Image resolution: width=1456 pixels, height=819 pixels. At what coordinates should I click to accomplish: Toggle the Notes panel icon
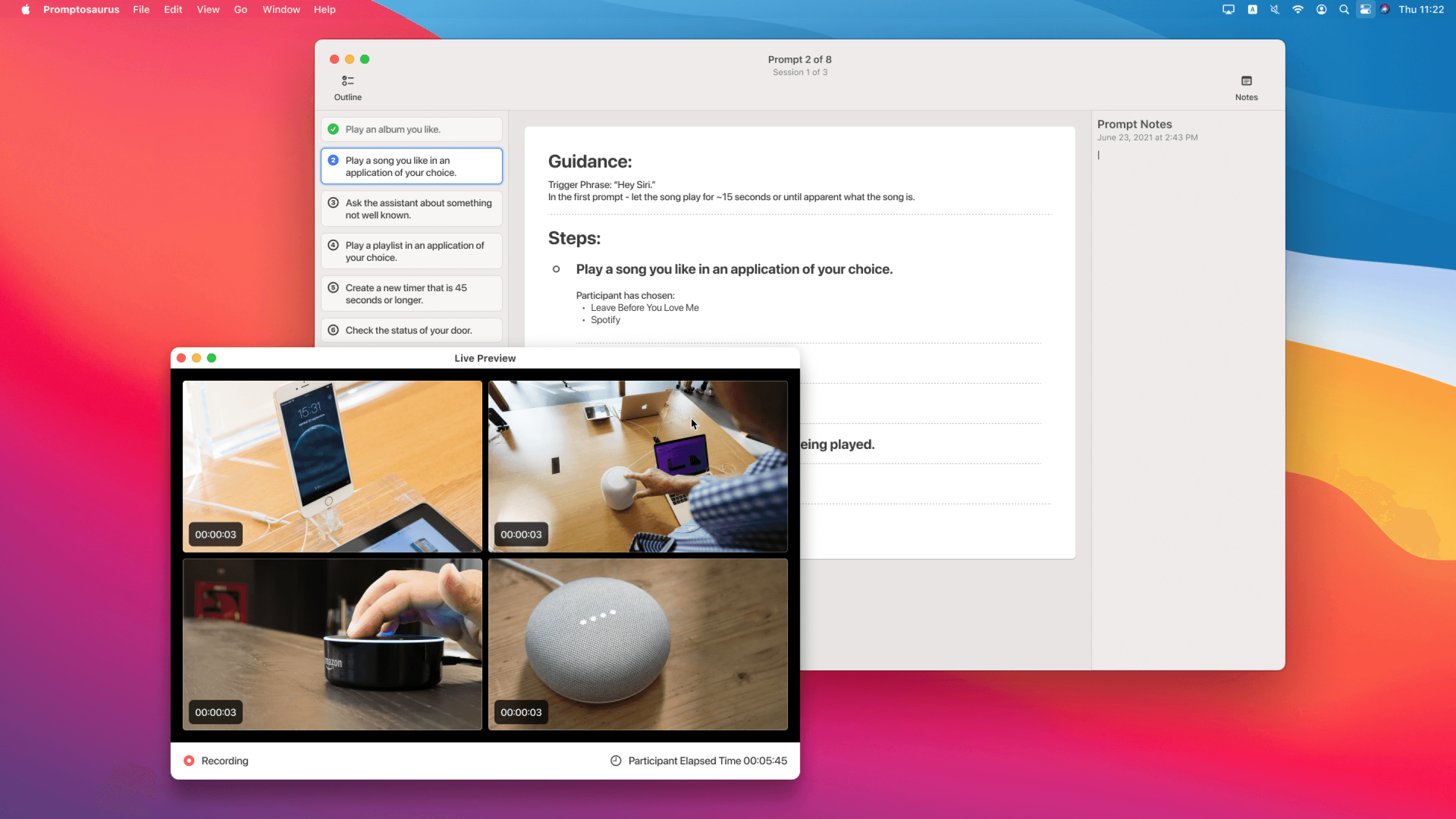coord(1246,81)
